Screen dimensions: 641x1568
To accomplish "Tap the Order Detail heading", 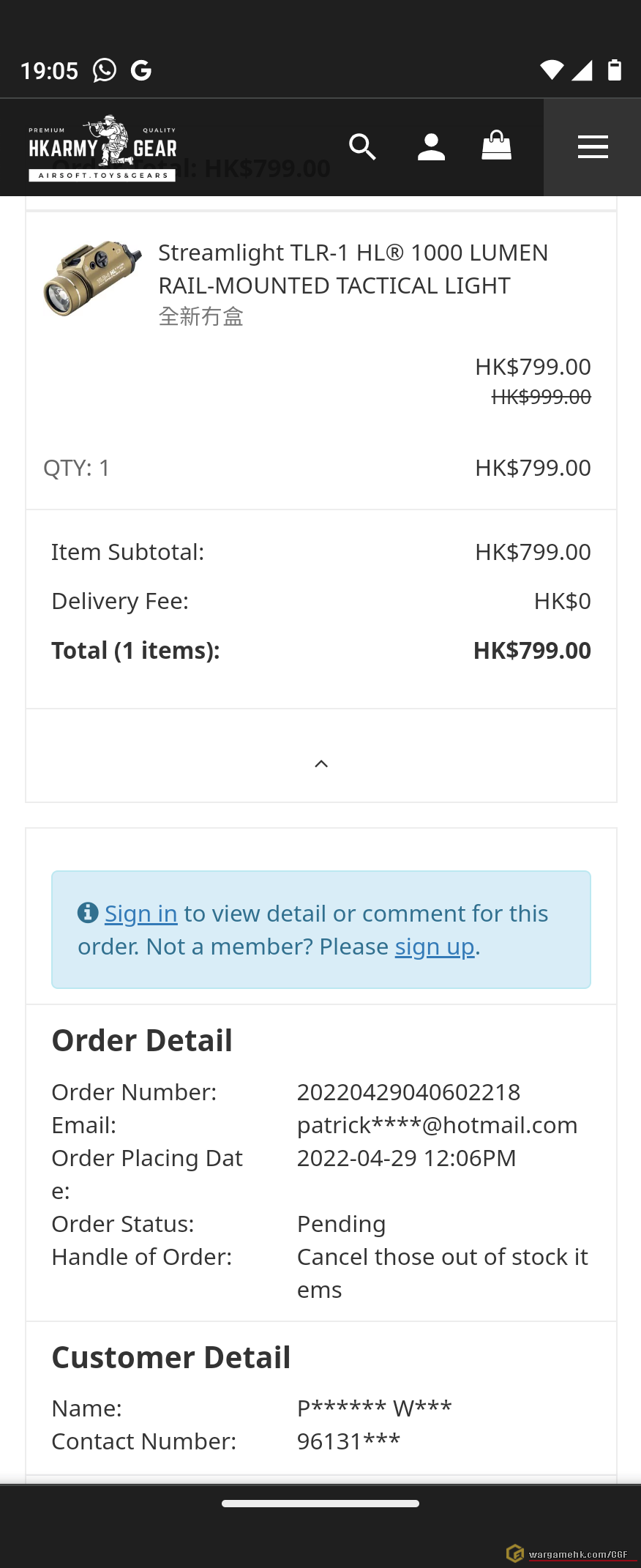I will 142,1040.
